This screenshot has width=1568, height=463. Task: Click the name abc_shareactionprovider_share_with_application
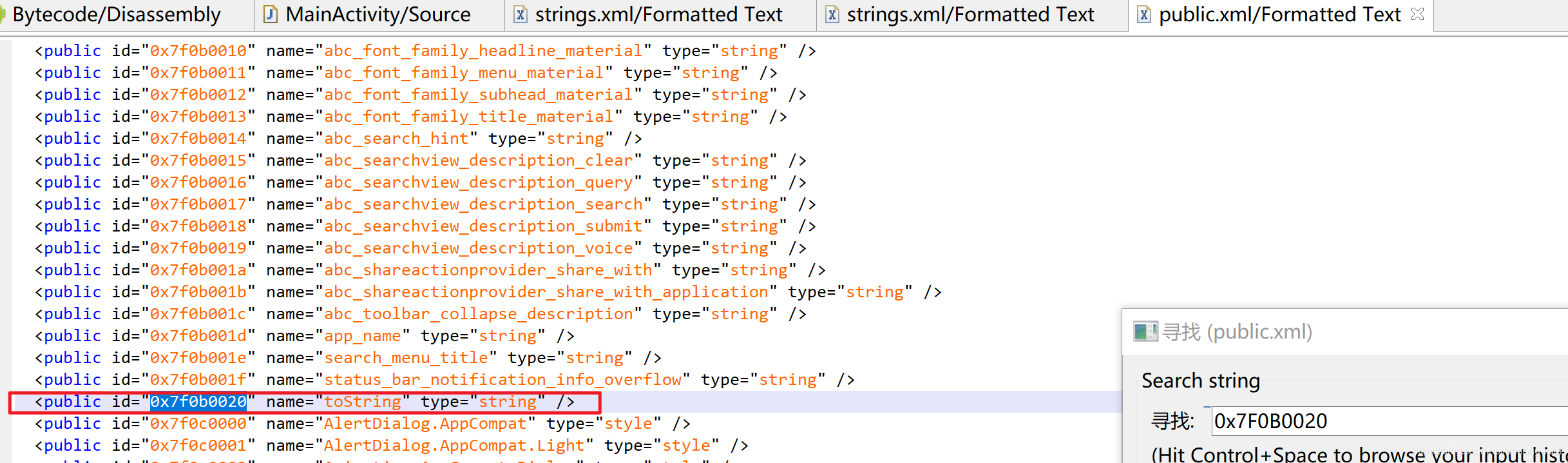[x=546, y=292]
